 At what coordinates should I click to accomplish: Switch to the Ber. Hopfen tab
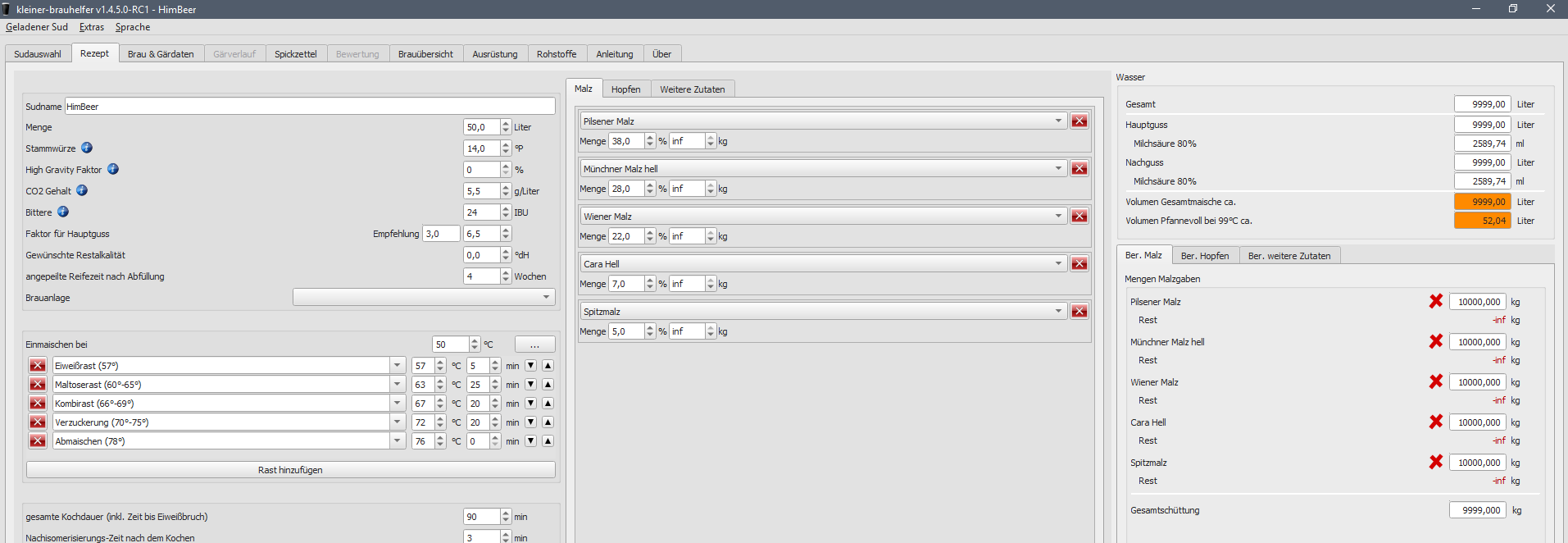[x=1204, y=256]
